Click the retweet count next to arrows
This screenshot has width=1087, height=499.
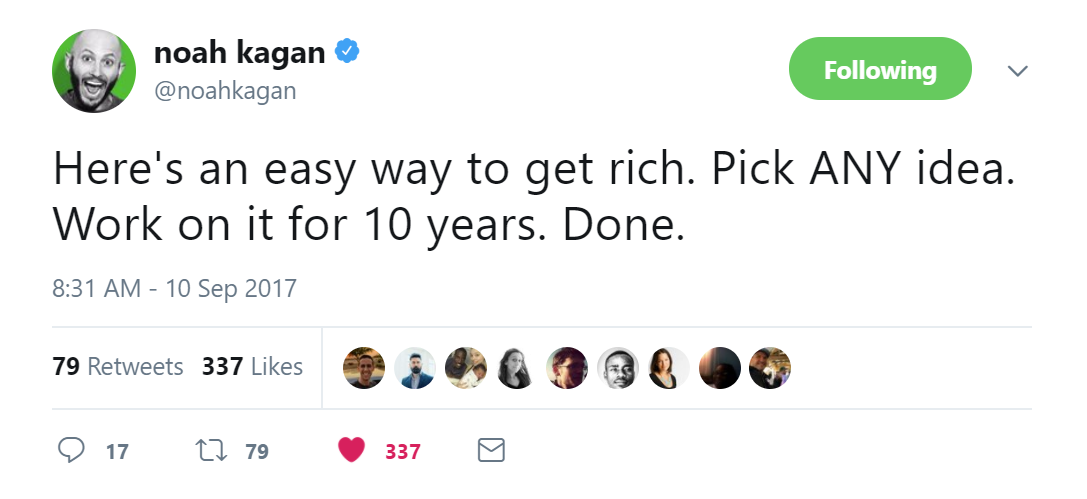point(257,452)
